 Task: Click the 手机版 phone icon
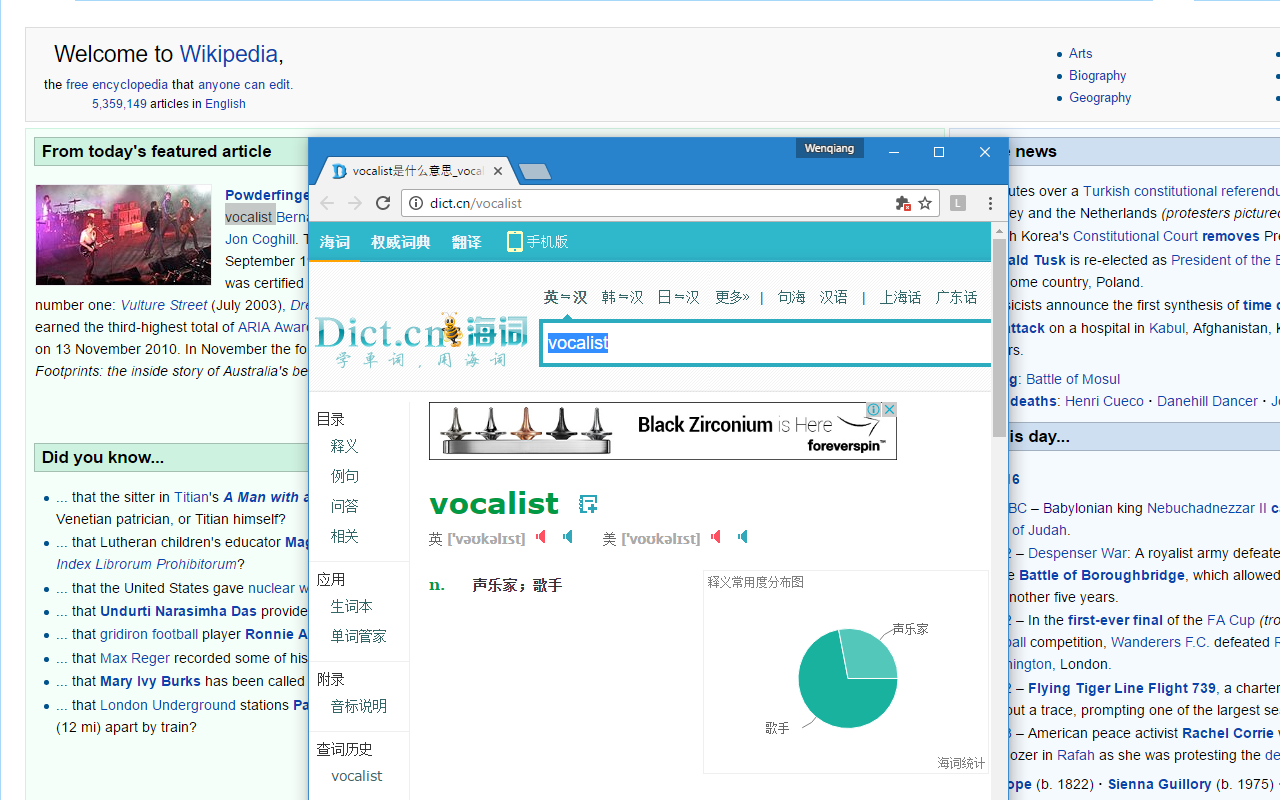click(x=515, y=241)
